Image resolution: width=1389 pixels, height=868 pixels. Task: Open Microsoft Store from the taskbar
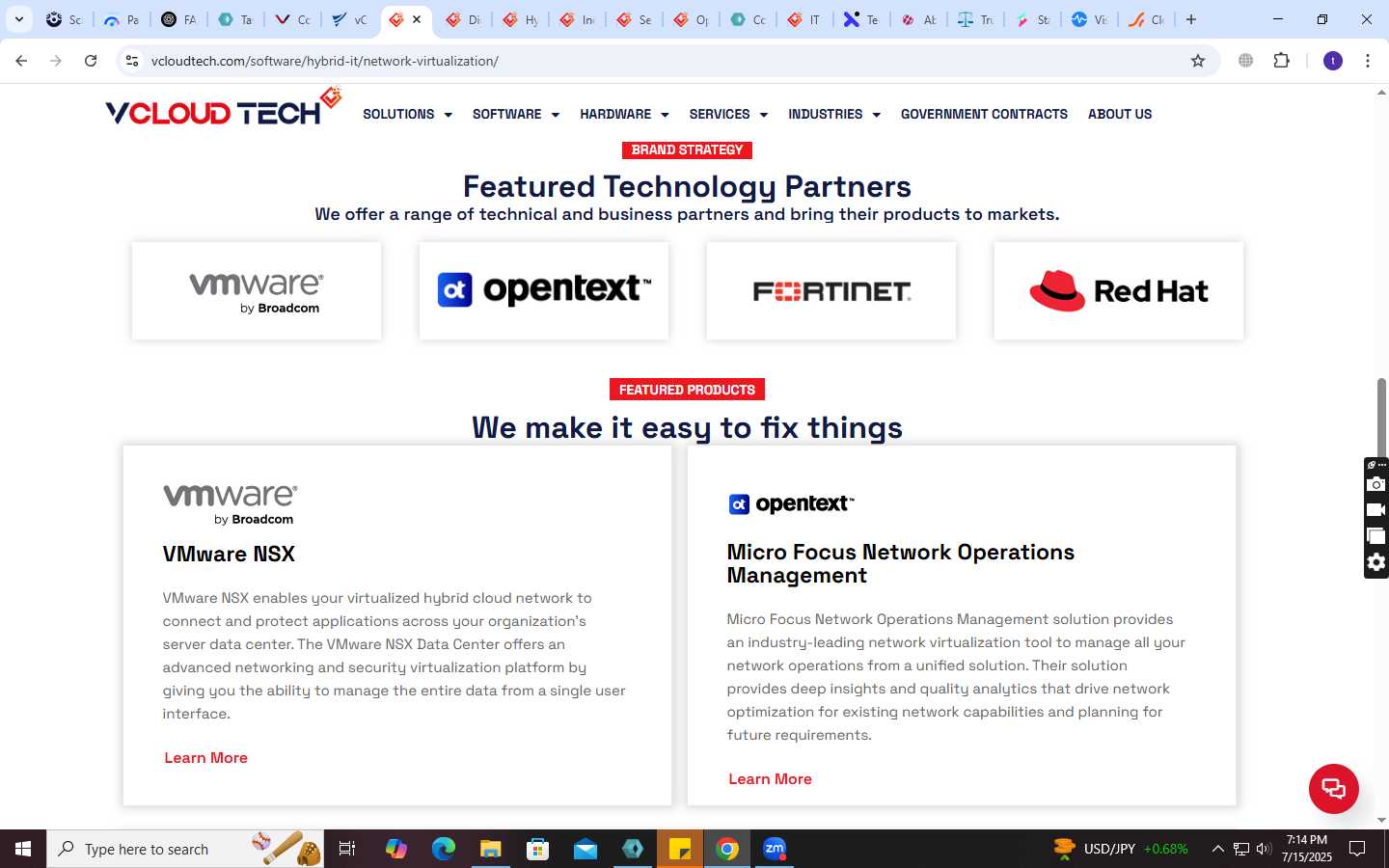click(x=538, y=849)
